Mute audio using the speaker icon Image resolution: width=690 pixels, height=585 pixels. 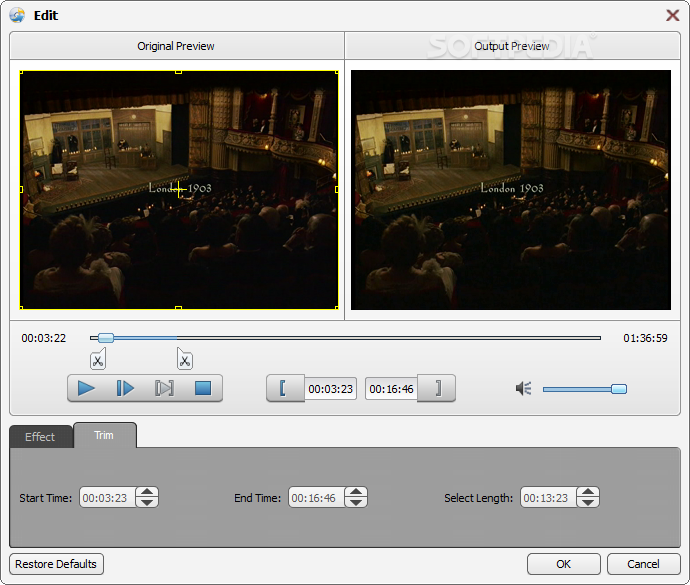524,388
